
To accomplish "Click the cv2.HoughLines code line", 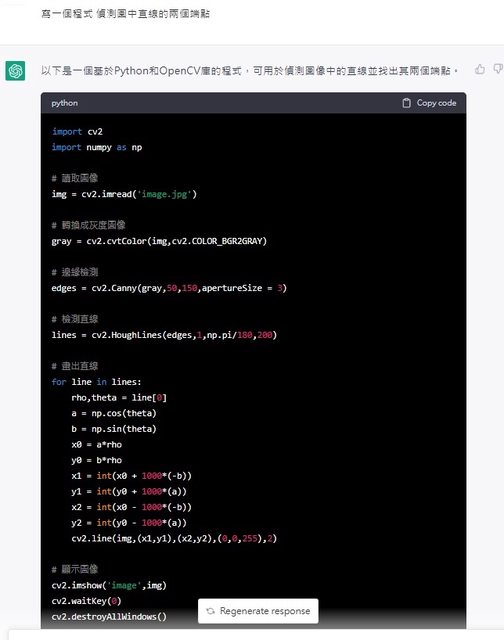I will click(x=164, y=335).
